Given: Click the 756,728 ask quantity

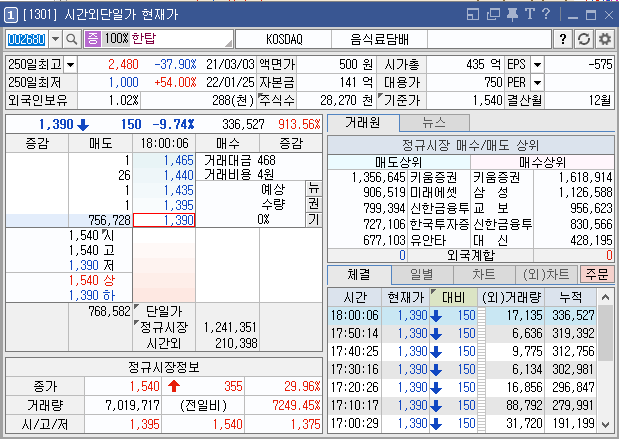Looking at the screenshot, I should point(109,220).
